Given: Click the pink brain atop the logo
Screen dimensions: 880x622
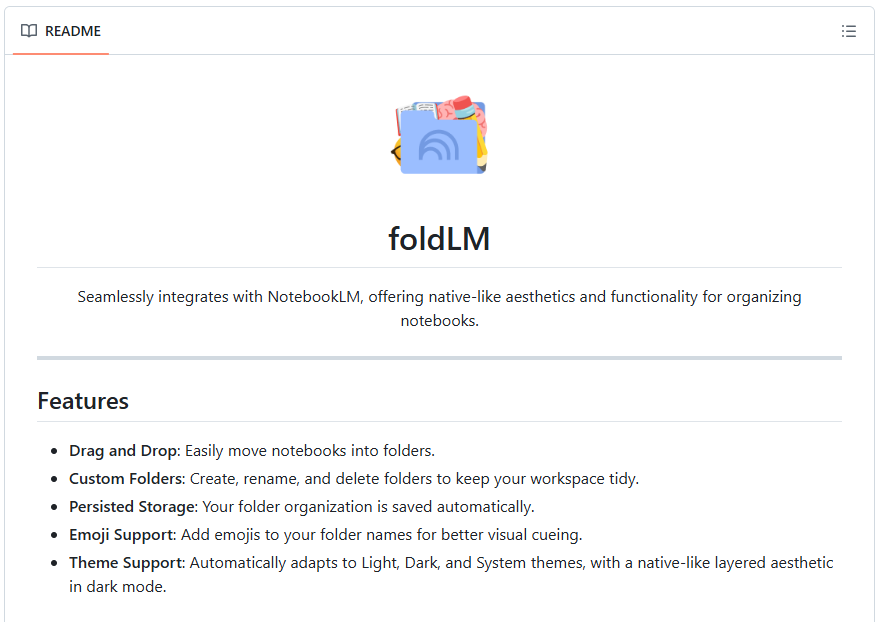Looking at the screenshot, I should [x=464, y=110].
